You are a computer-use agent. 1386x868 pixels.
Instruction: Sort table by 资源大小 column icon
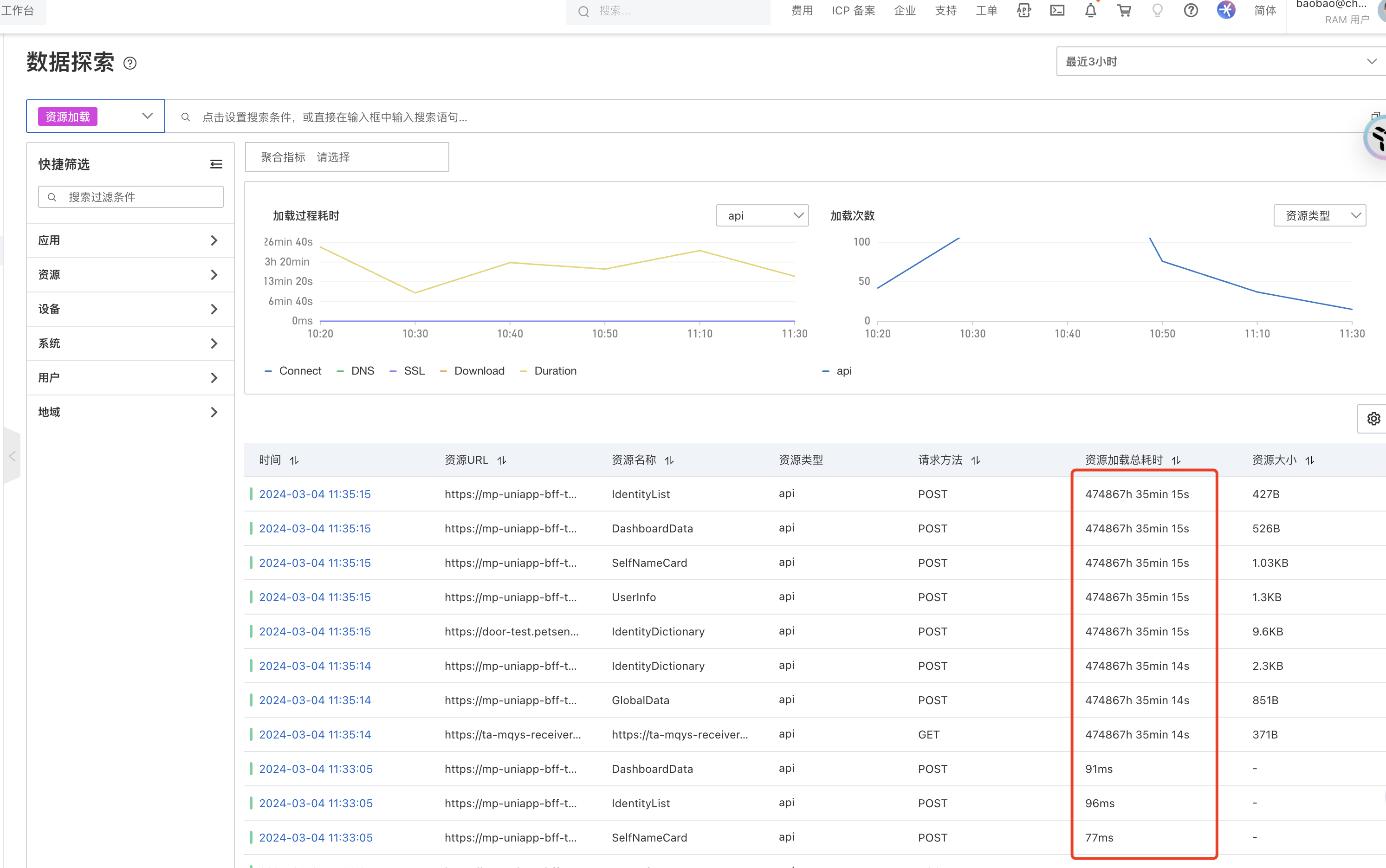[x=1310, y=460]
